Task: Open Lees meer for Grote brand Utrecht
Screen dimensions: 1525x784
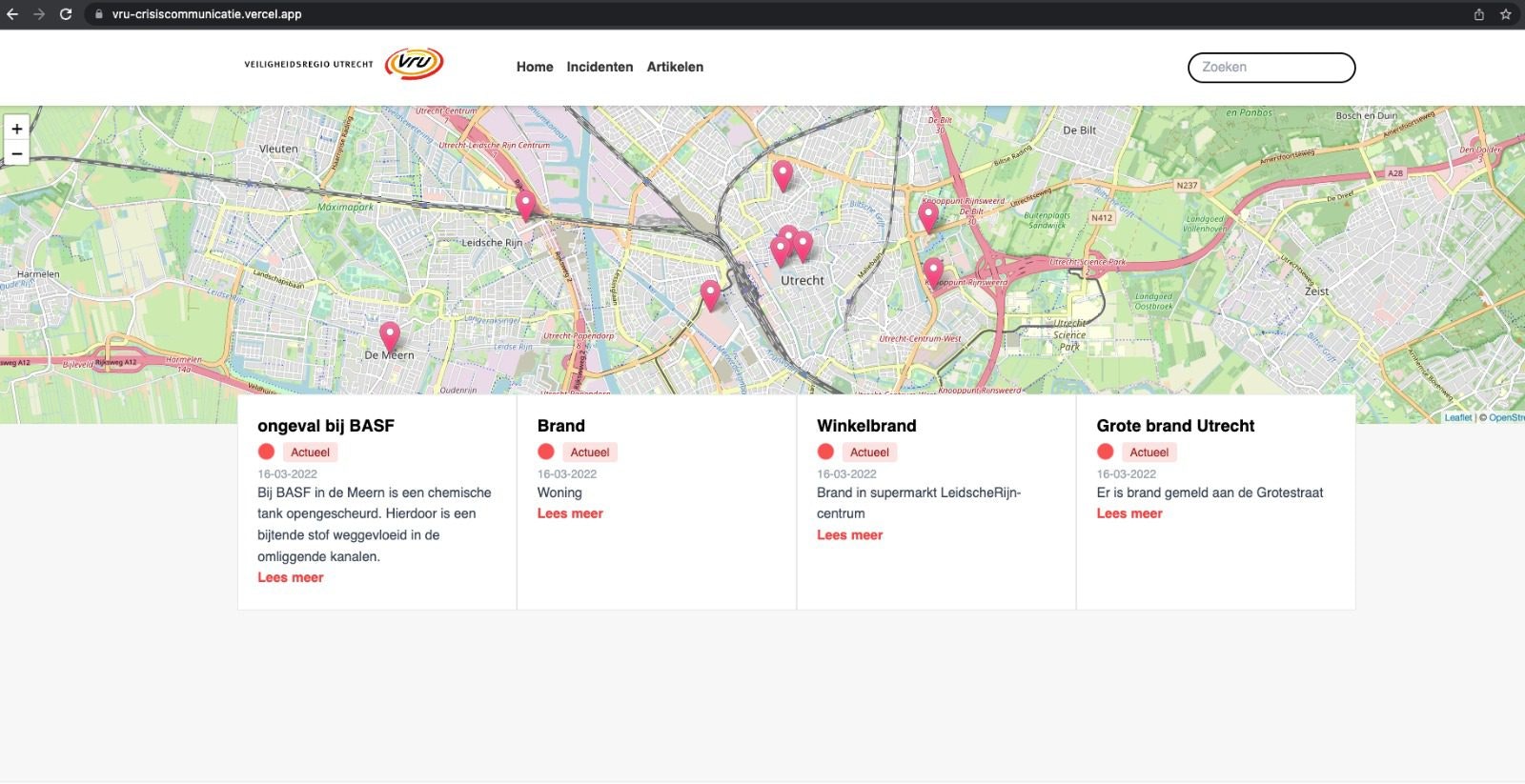Action: tap(1129, 513)
